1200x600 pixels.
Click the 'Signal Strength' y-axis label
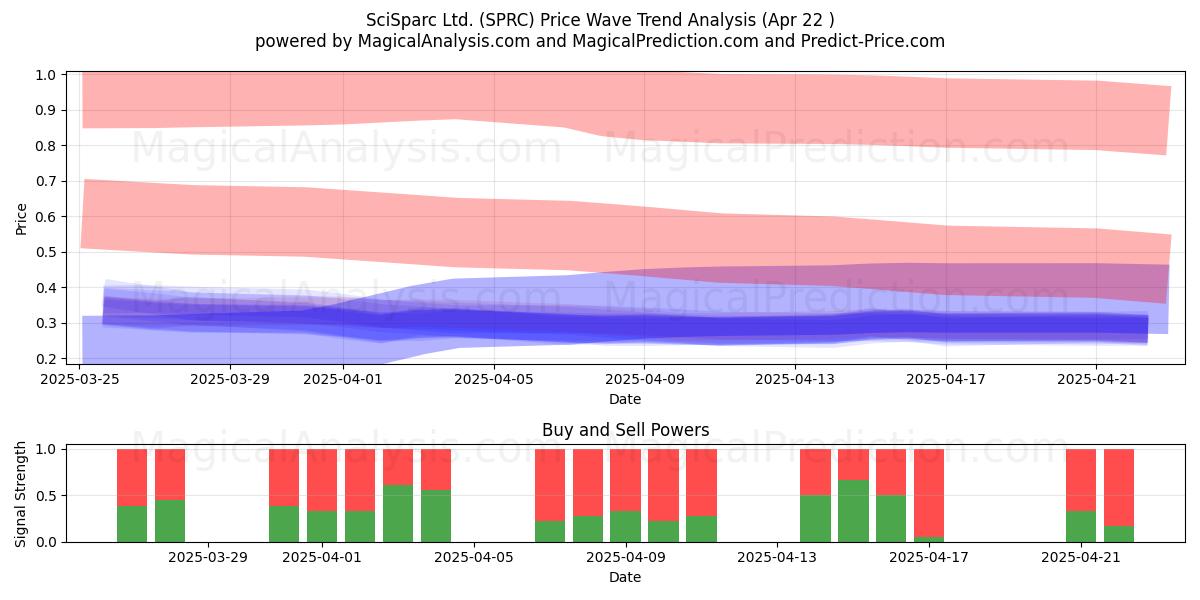[x=22, y=495]
